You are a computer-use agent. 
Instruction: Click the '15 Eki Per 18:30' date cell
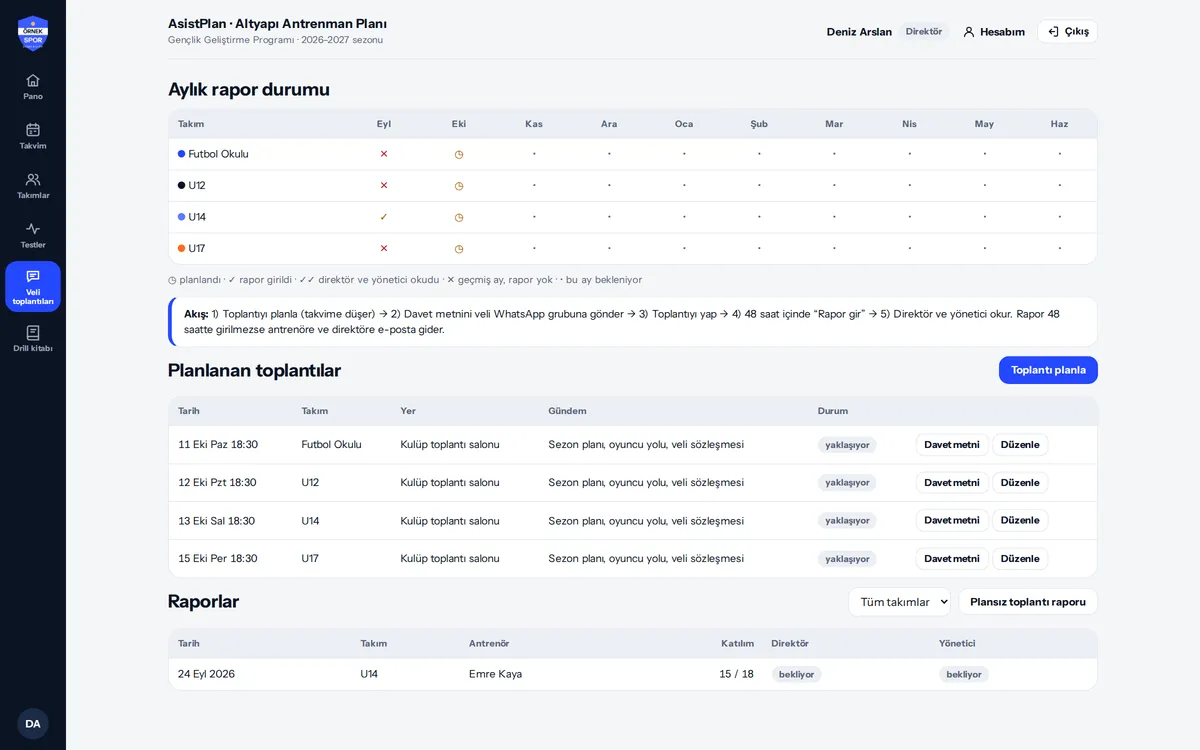click(x=218, y=559)
